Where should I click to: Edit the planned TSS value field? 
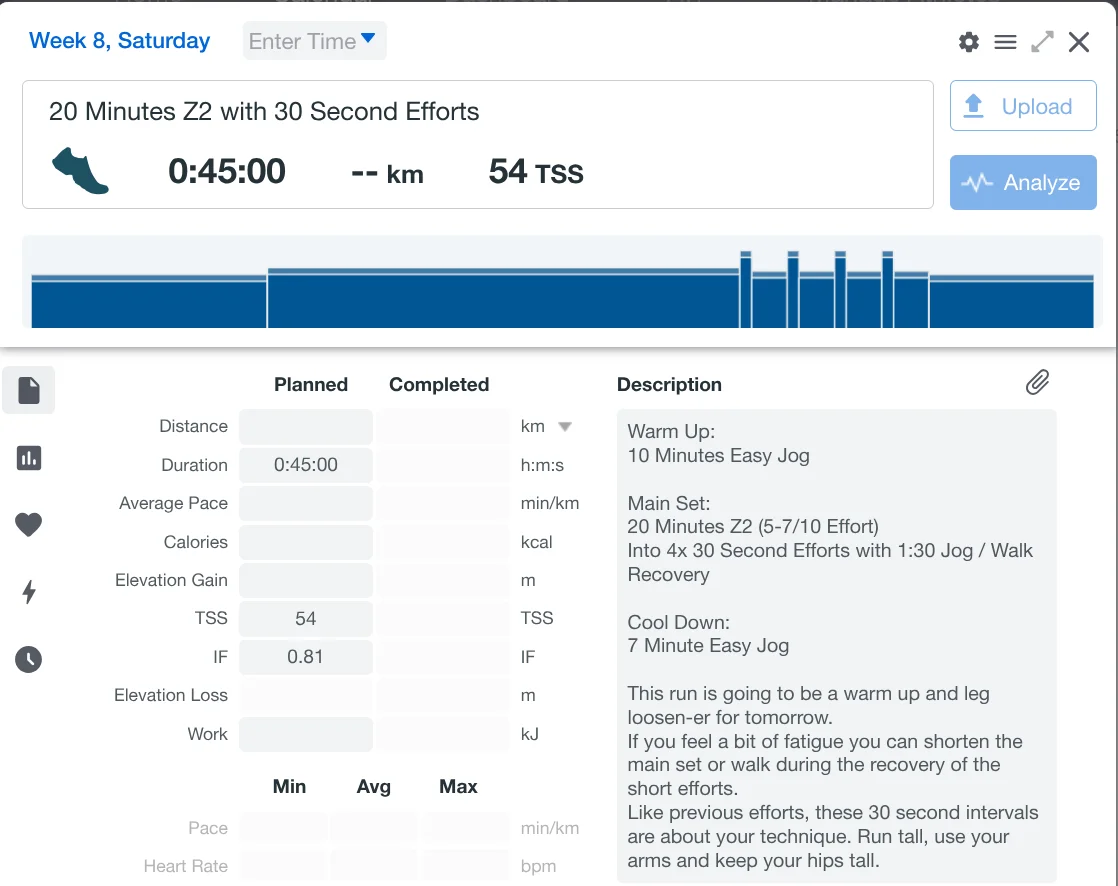[x=306, y=619]
